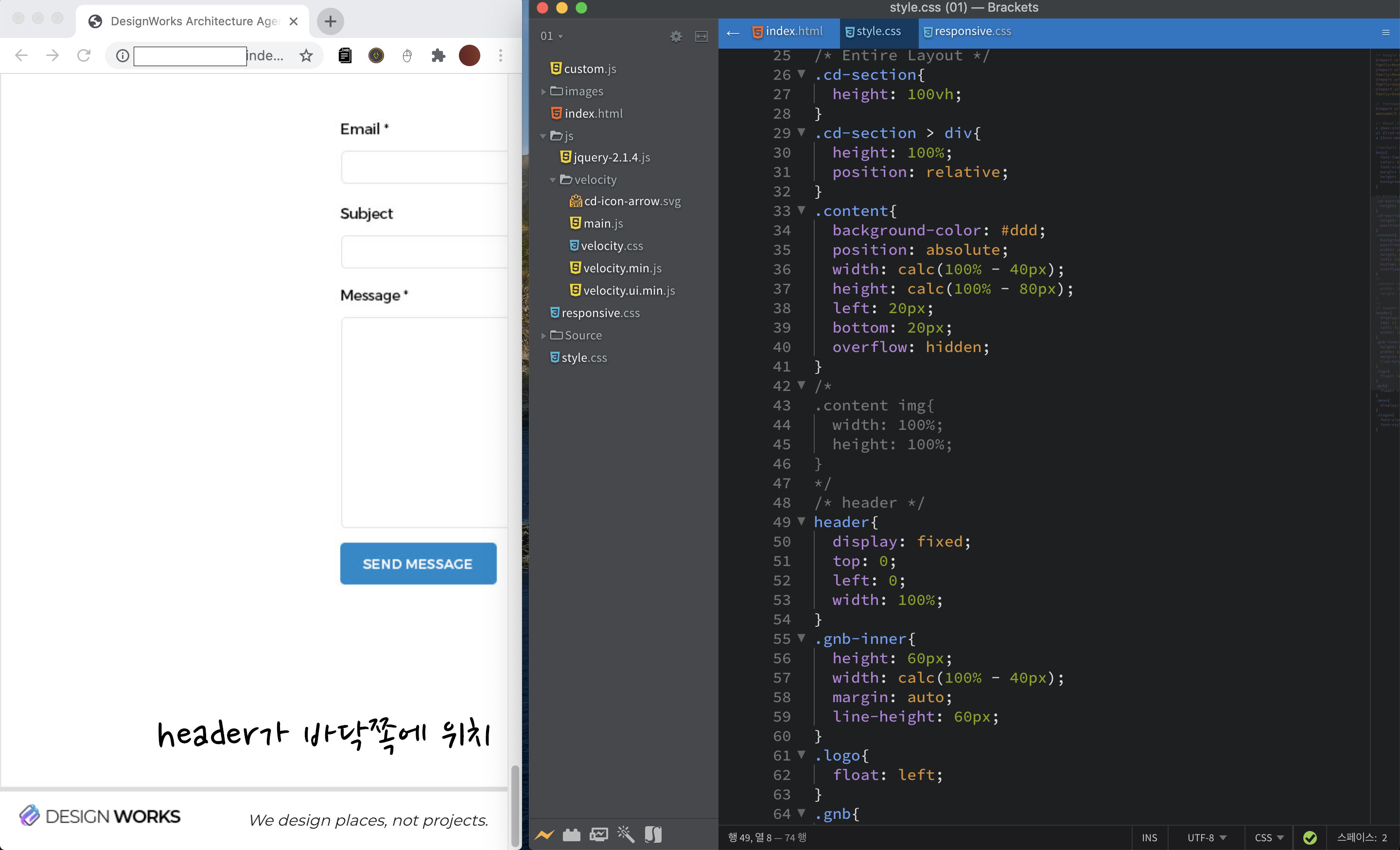Open main.js in the file tree

pyautogui.click(x=602, y=223)
